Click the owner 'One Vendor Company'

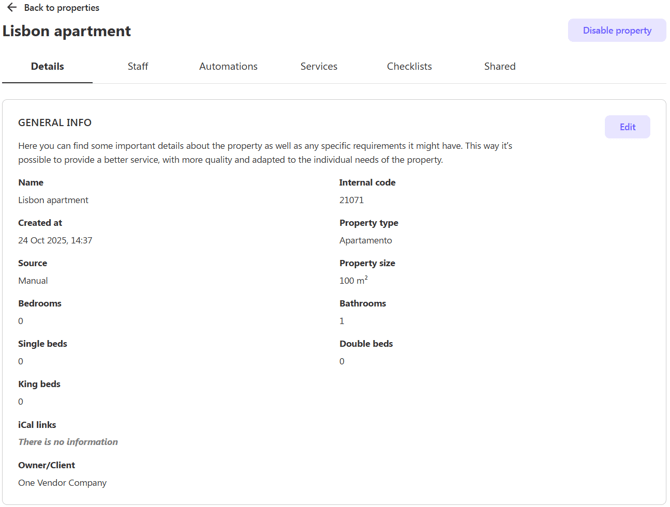point(62,483)
